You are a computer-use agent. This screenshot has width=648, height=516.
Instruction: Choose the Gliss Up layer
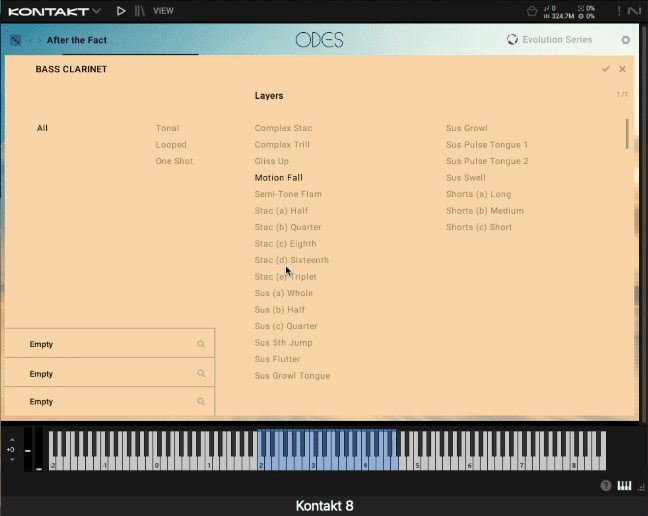[272, 161]
